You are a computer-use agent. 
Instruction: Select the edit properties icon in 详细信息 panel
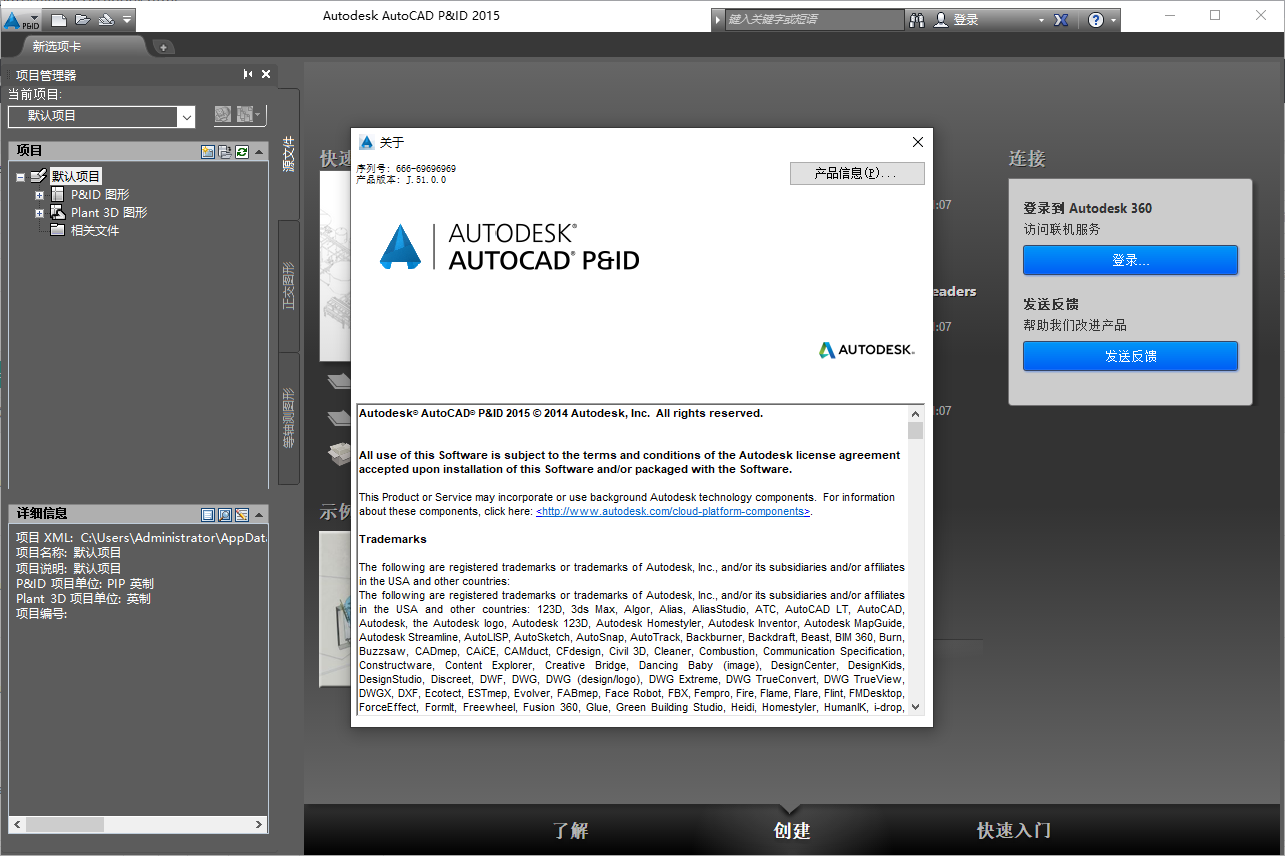click(241, 513)
